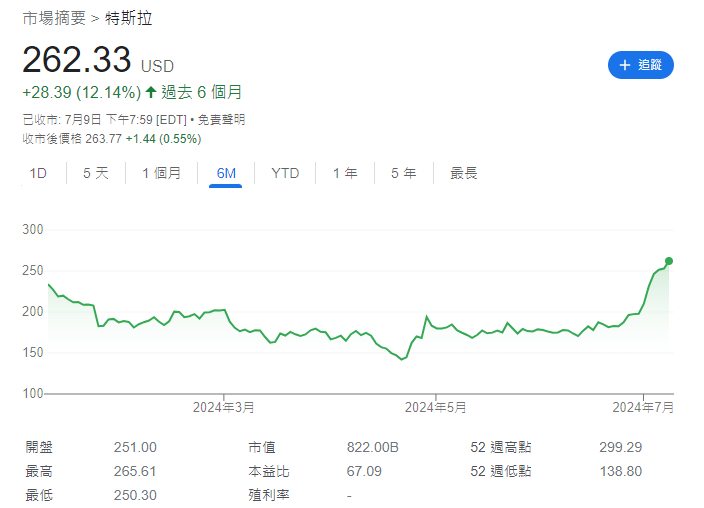Open the 市場摘要 breadcrumb link
The width and height of the screenshot is (704, 508).
(x=54, y=18)
